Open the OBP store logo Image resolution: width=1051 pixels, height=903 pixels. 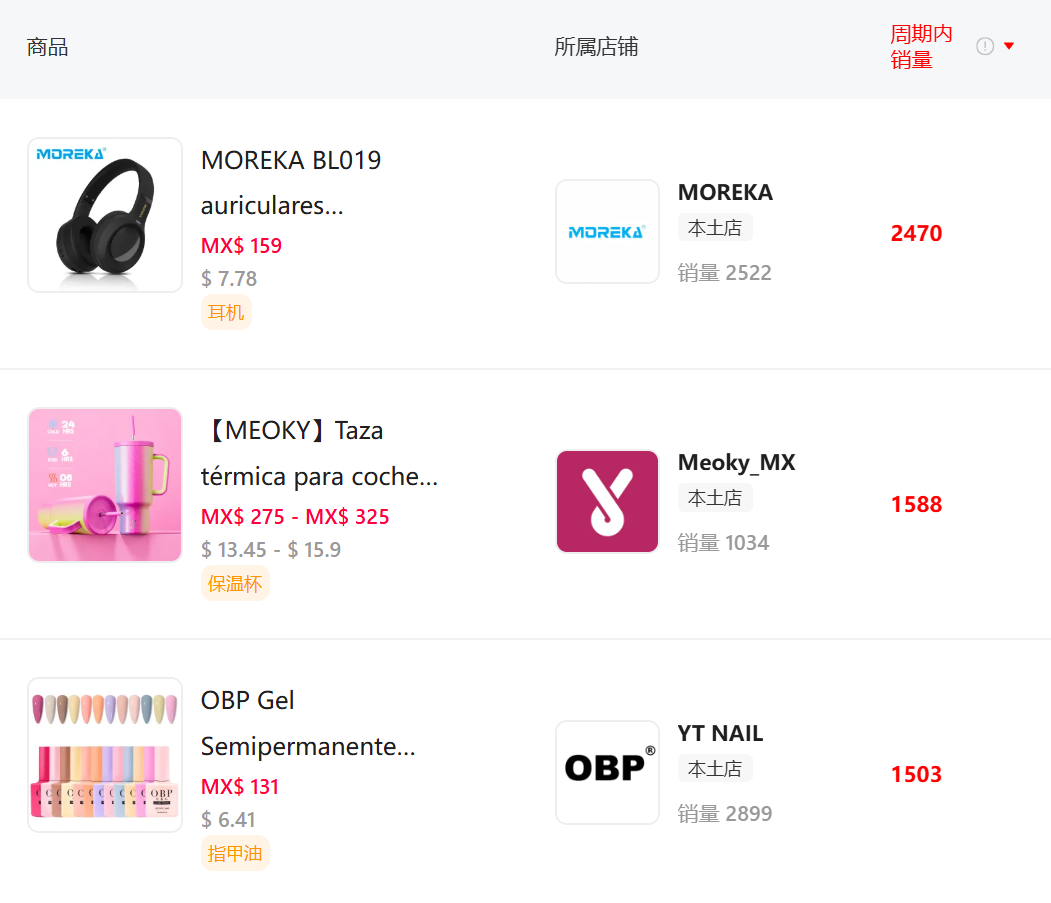tap(607, 772)
